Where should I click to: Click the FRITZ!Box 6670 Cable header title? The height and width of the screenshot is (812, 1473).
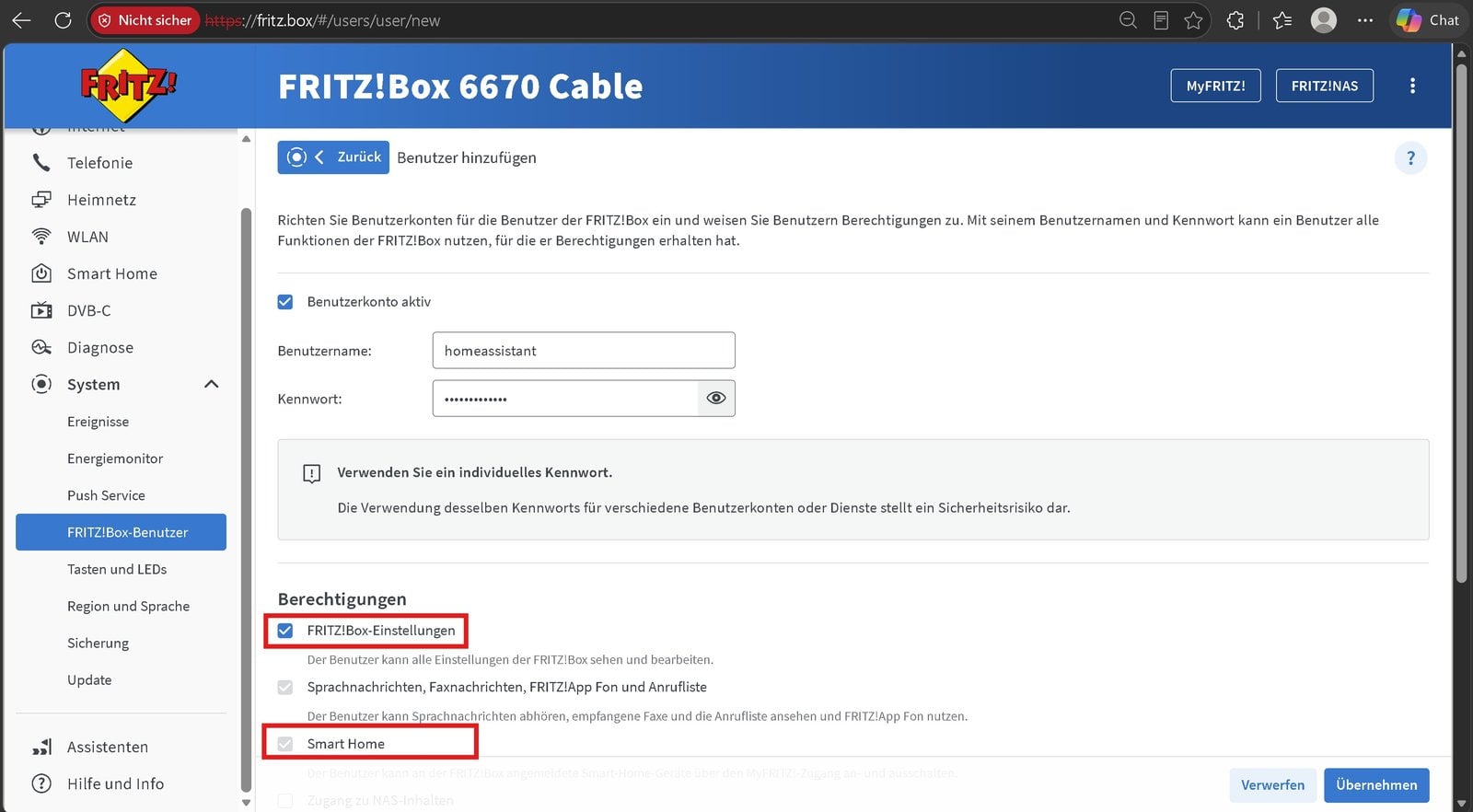pos(460,87)
